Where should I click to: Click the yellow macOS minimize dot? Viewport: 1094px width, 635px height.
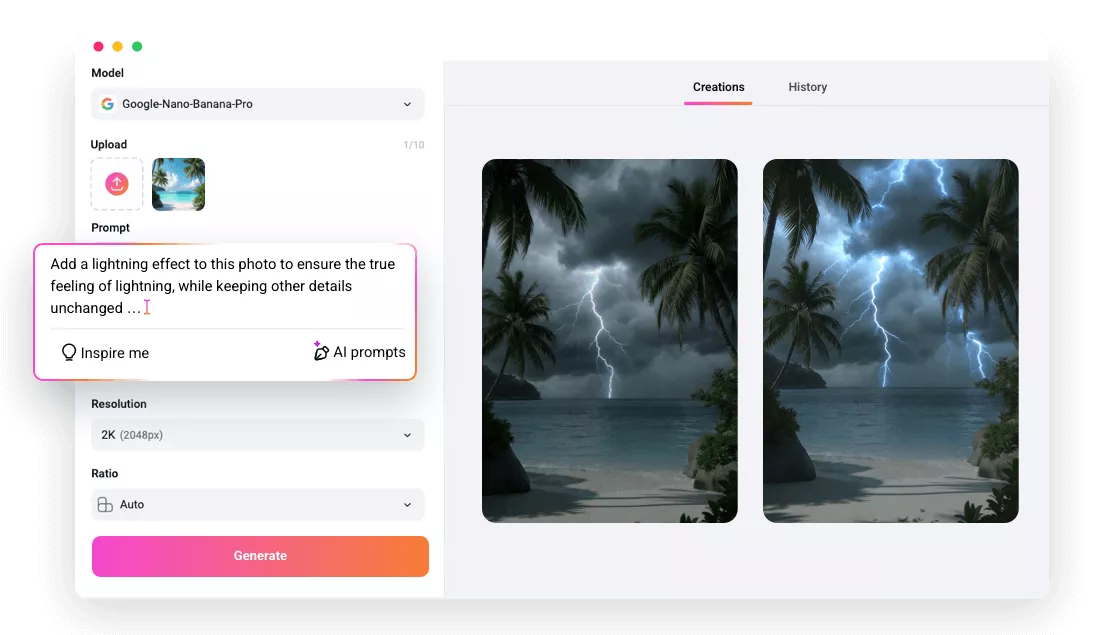click(117, 46)
